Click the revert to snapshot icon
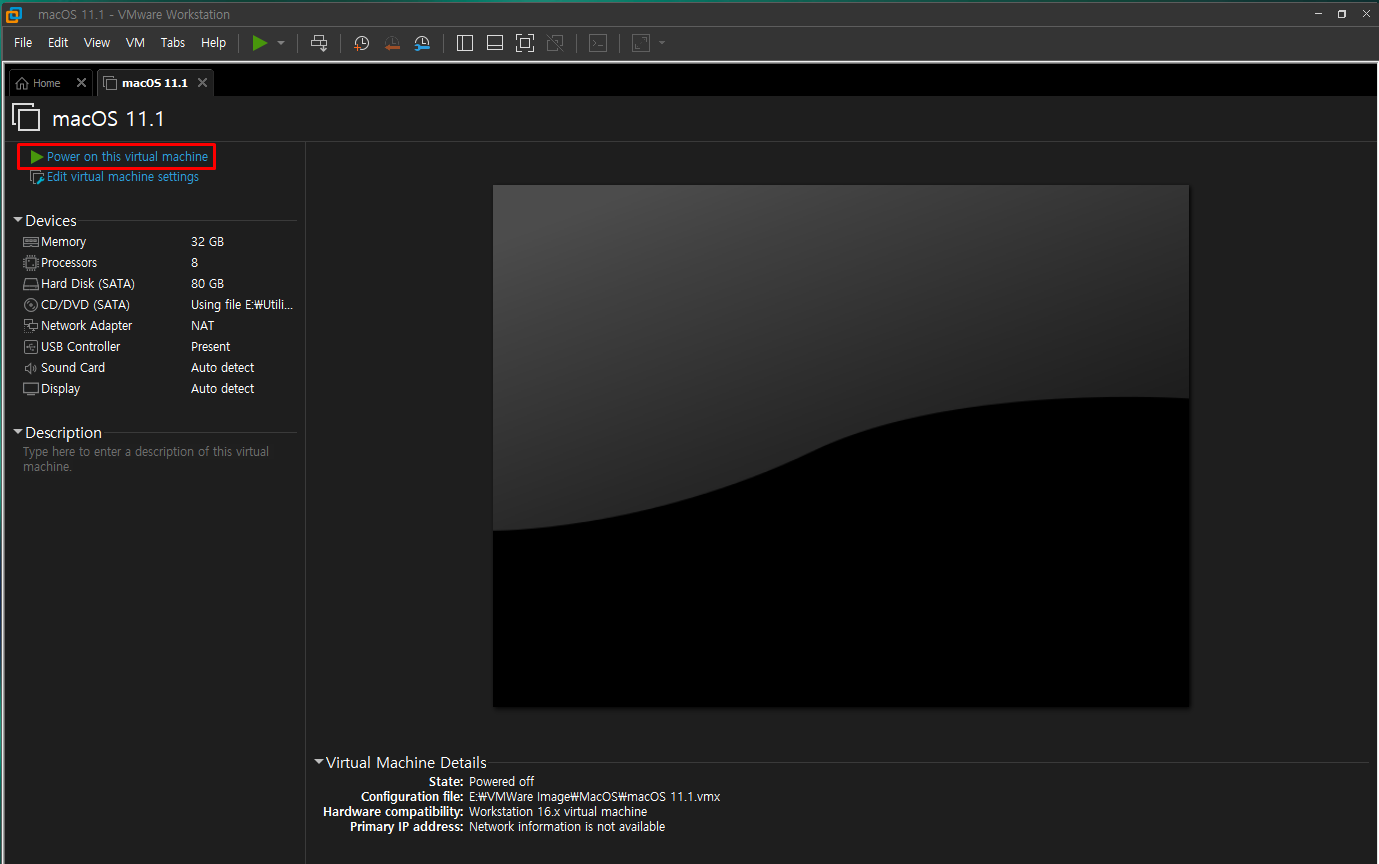The width and height of the screenshot is (1379, 864). (x=392, y=43)
